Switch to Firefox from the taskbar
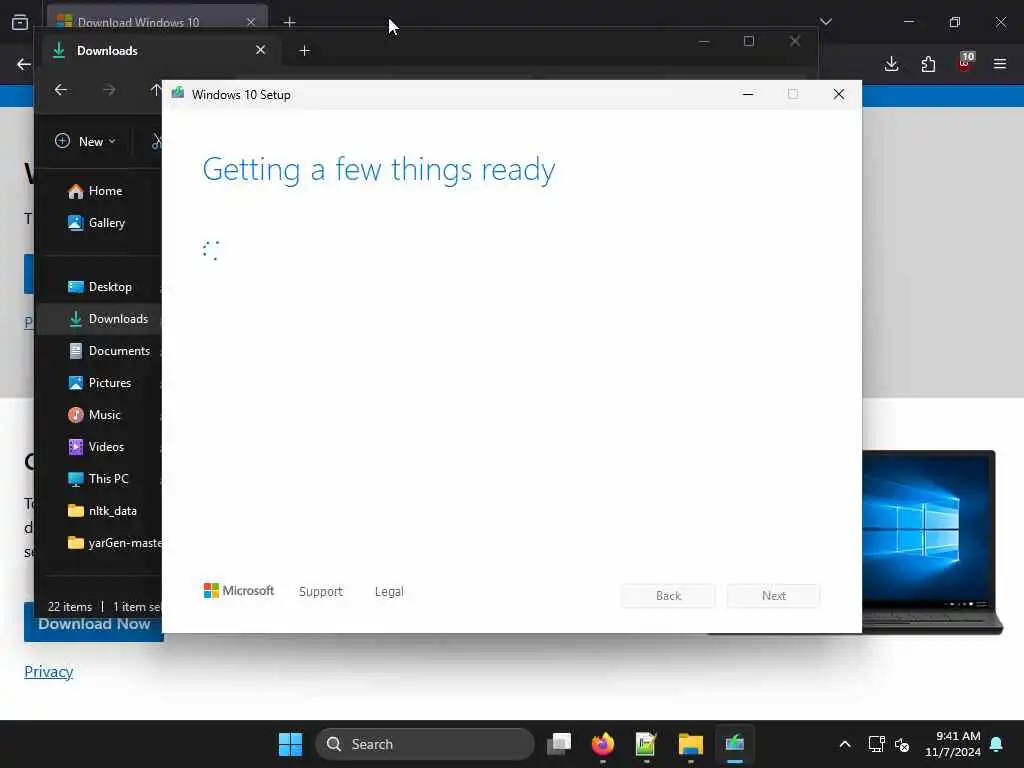Viewport: 1024px width, 768px height. pos(603,744)
